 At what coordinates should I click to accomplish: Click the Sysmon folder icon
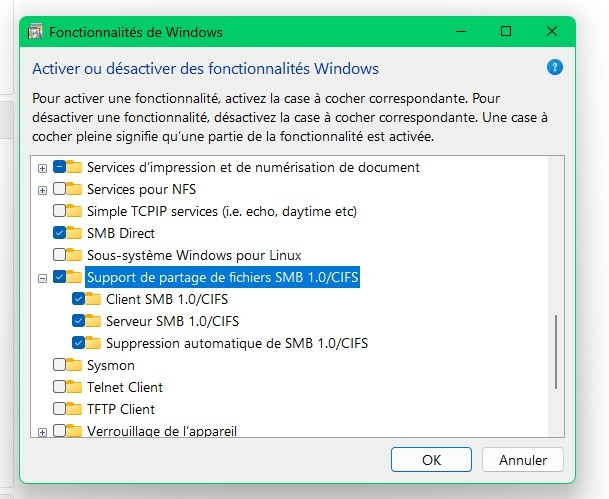coord(75,365)
